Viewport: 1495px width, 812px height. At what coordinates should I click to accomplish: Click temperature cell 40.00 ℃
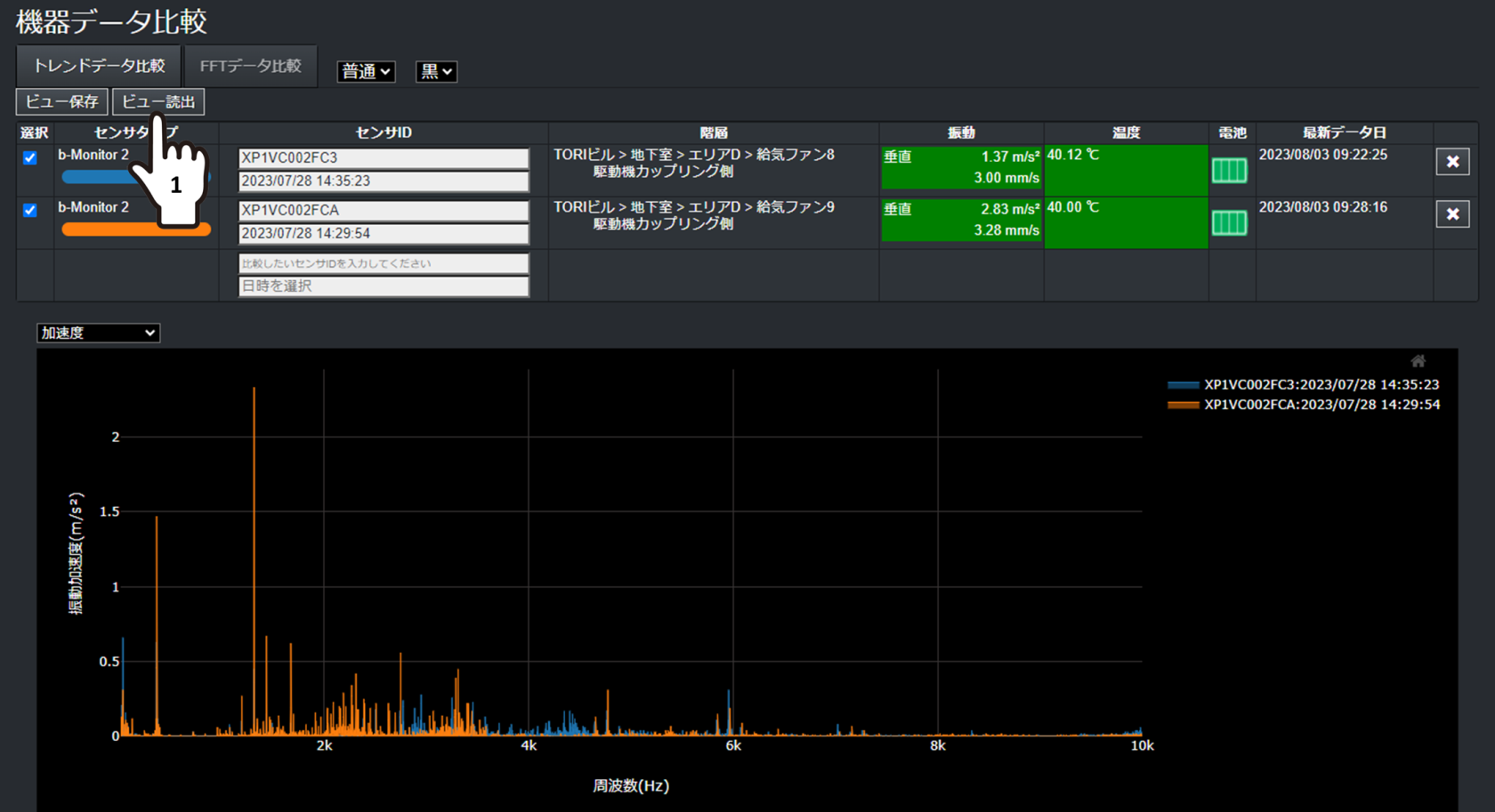pos(1126,221)
